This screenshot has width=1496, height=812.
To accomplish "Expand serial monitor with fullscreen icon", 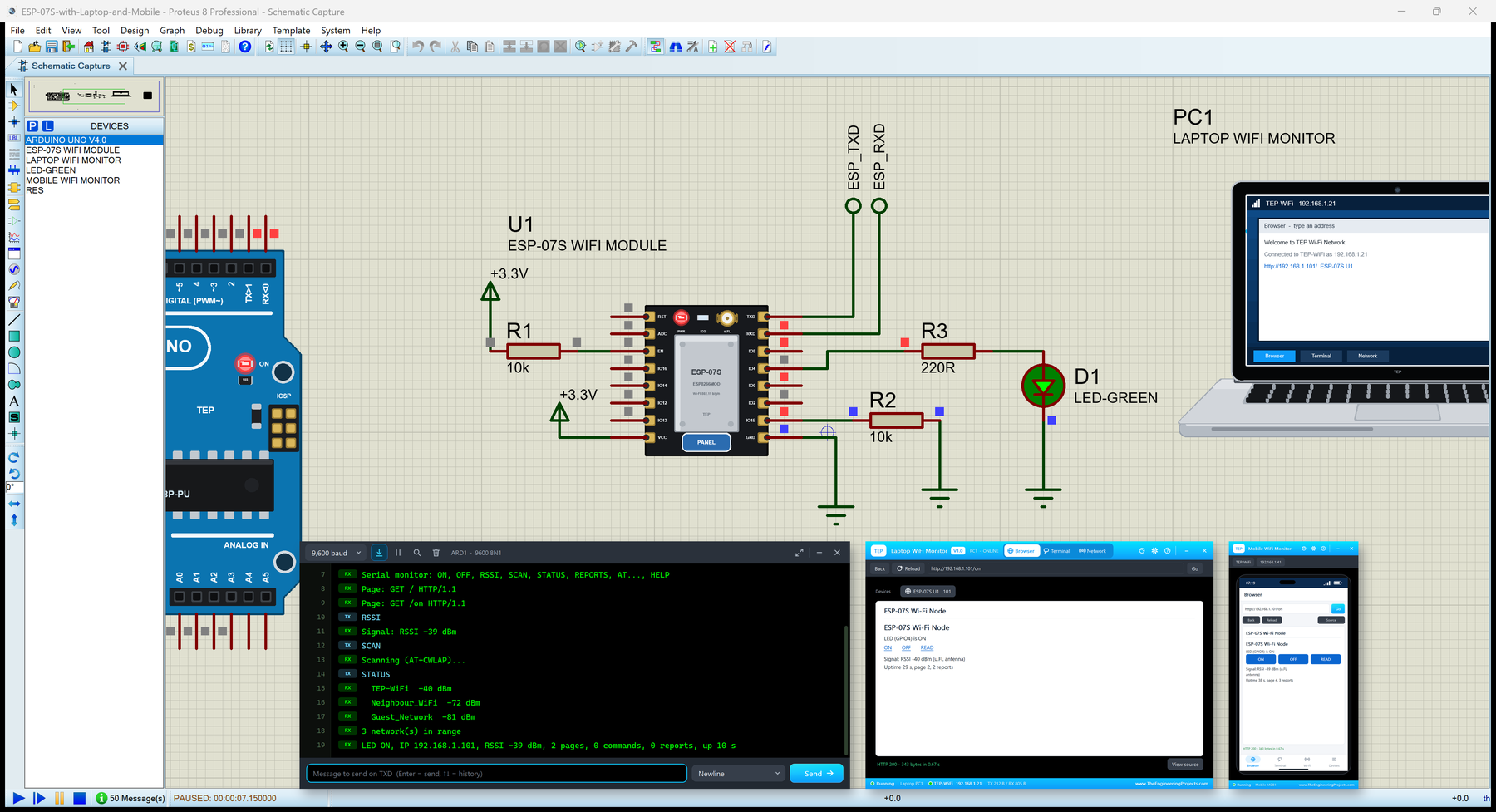I will click(x=799, y=553).
